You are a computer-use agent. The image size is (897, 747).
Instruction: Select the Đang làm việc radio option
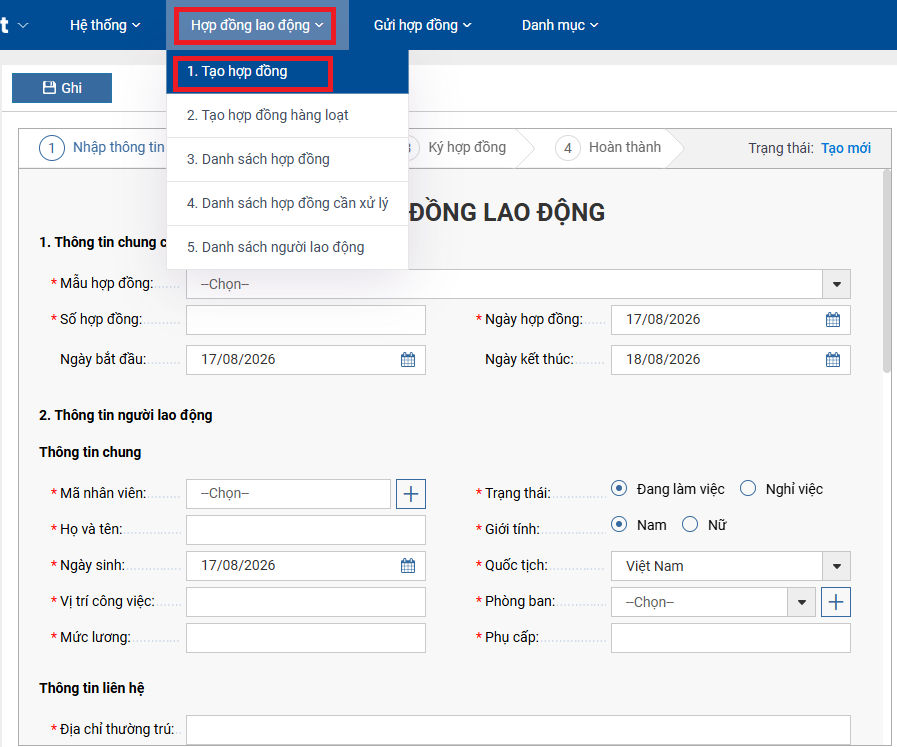coord(619,488)
